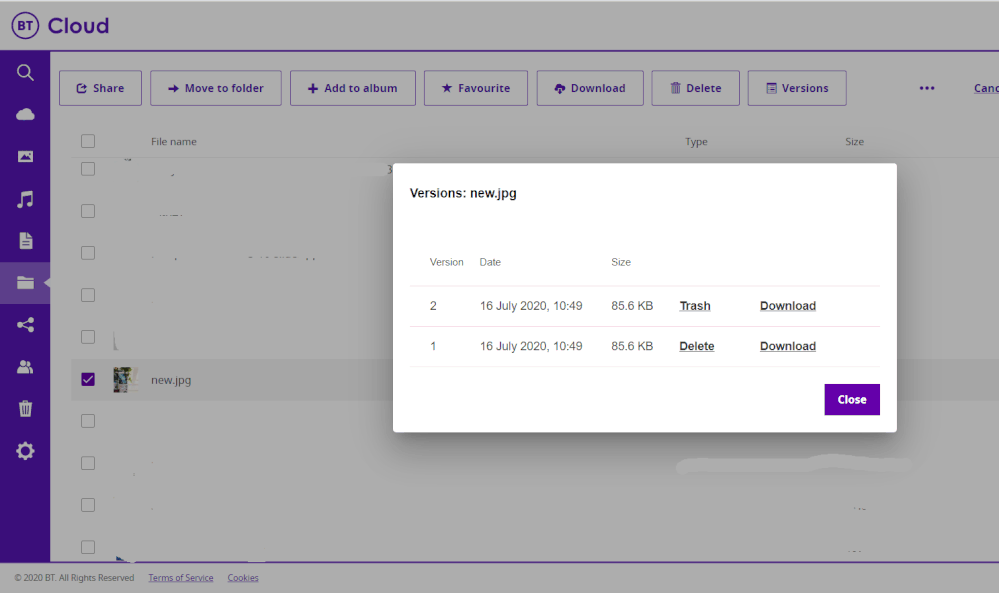Click the Add to album button
This screenshot has height=593, width=999.
tap(351, 88)
